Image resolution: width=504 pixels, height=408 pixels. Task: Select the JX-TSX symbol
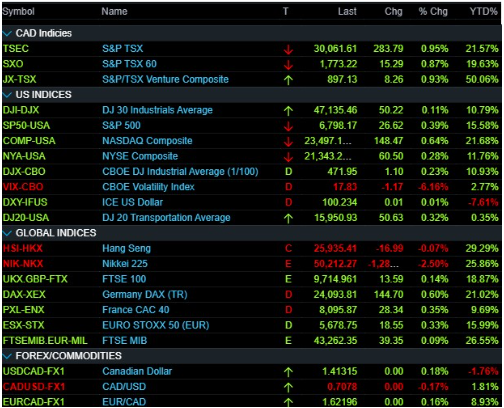coord(20,79)
